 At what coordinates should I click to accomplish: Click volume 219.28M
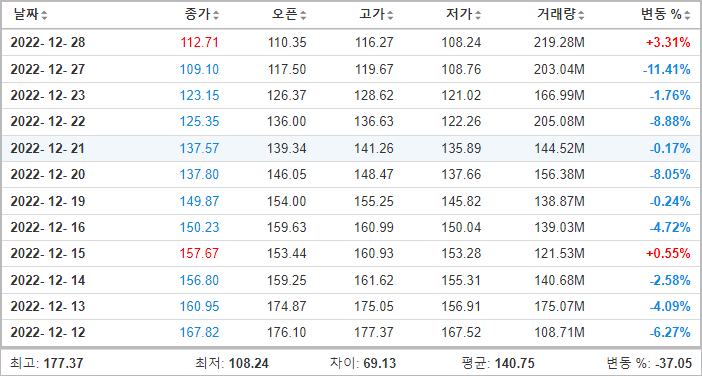[559, 43]
